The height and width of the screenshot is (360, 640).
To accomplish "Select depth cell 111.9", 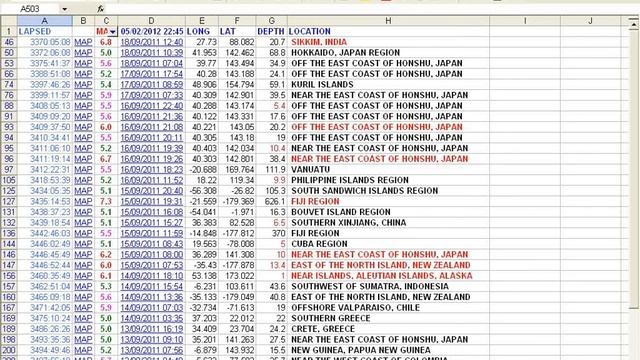I will 271,169.
